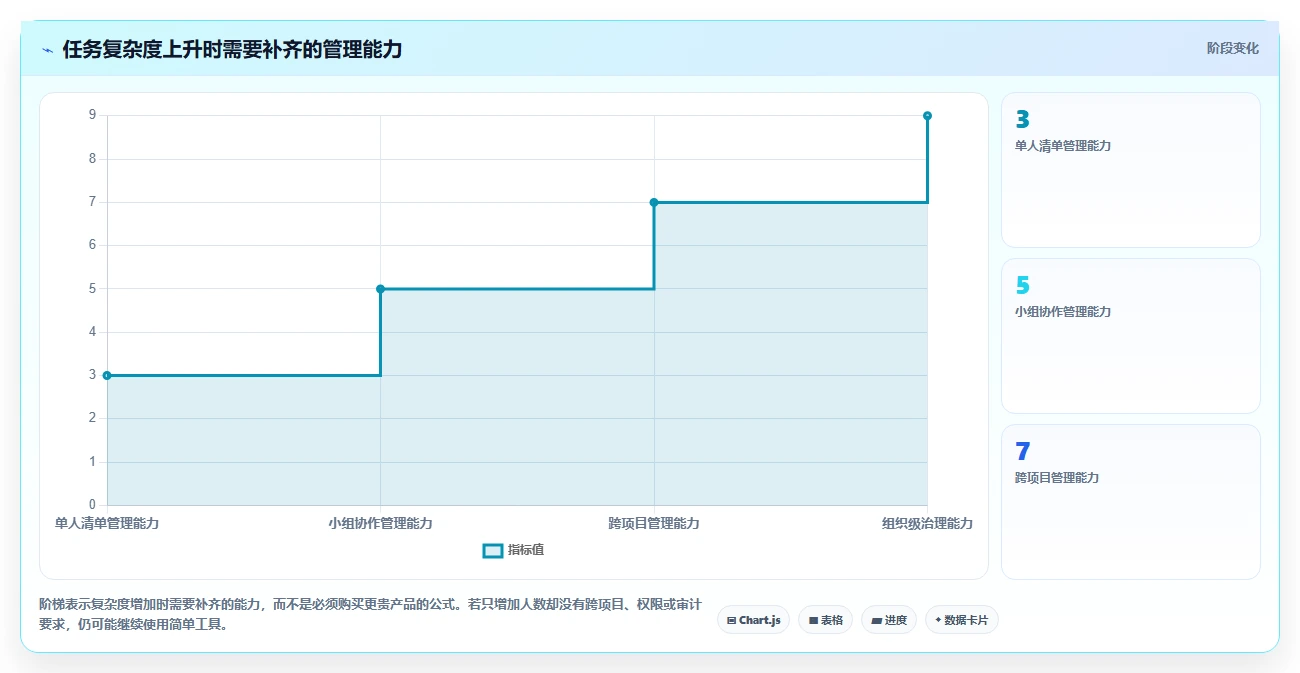Click the 进度 tag pill
The width and height of the screenshot is (1300, 673).
[889, 620]
